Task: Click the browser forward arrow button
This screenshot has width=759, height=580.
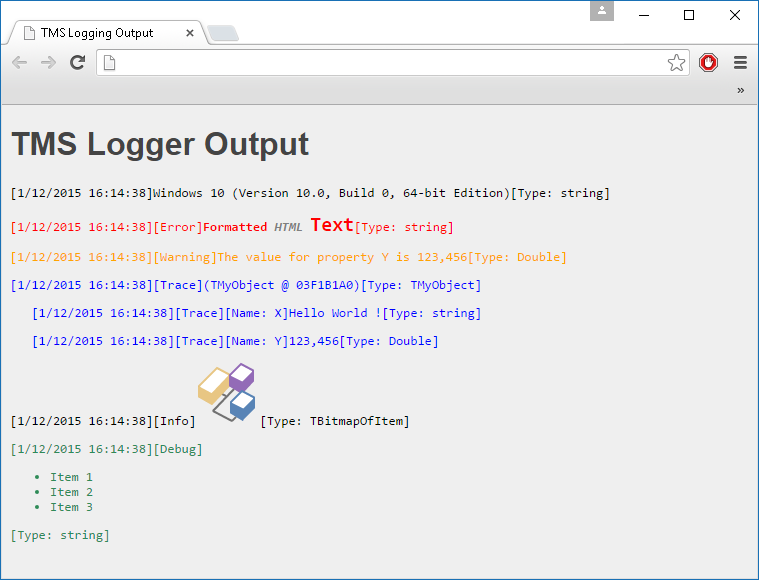Action: pos(48,63)
